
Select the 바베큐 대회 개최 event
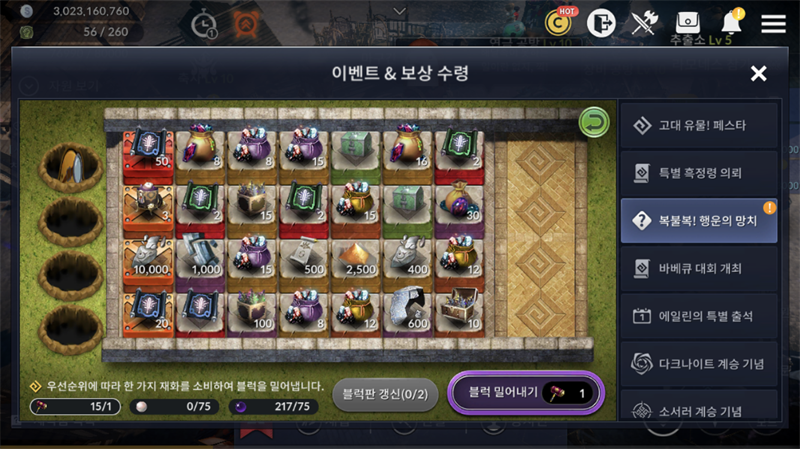click(699, 268)
